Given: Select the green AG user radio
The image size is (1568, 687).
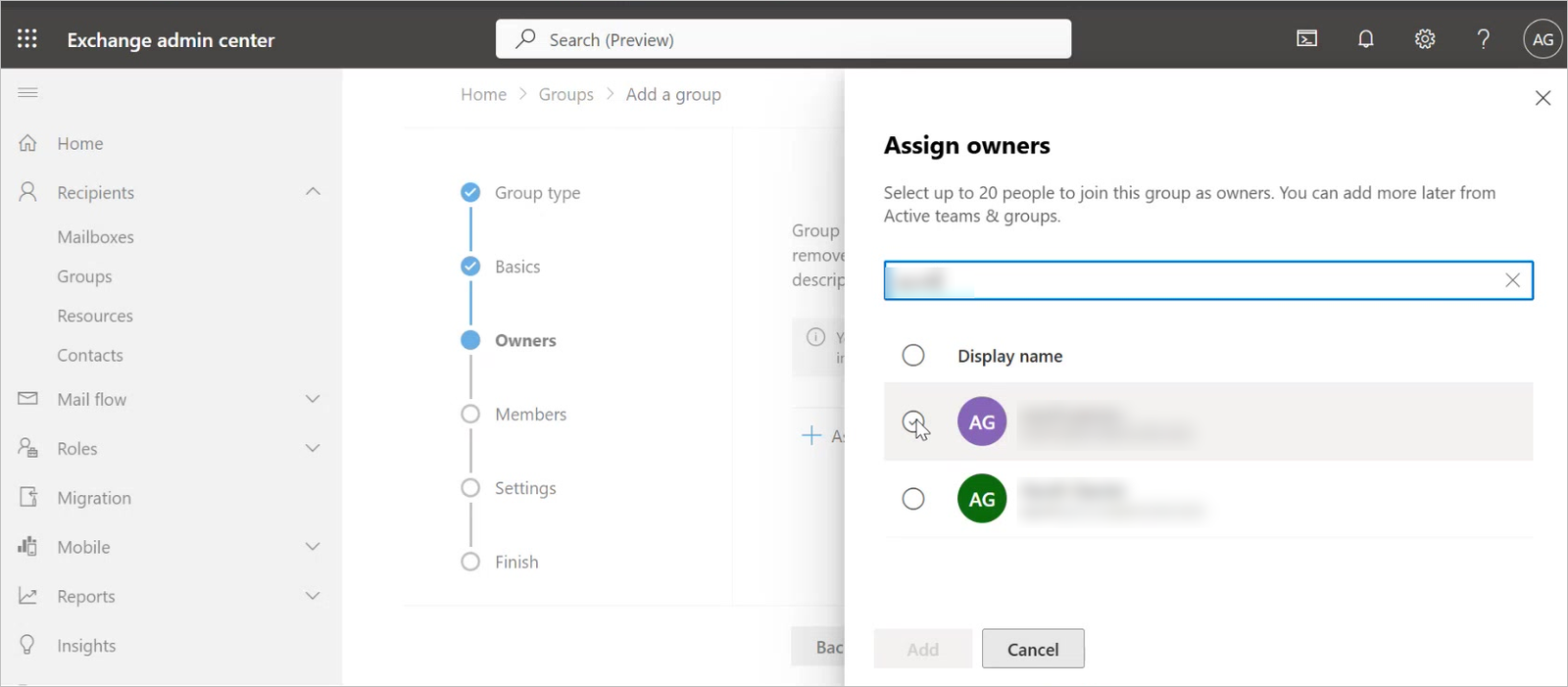Looking at the screenshot, I should click(x=913, y=499).
